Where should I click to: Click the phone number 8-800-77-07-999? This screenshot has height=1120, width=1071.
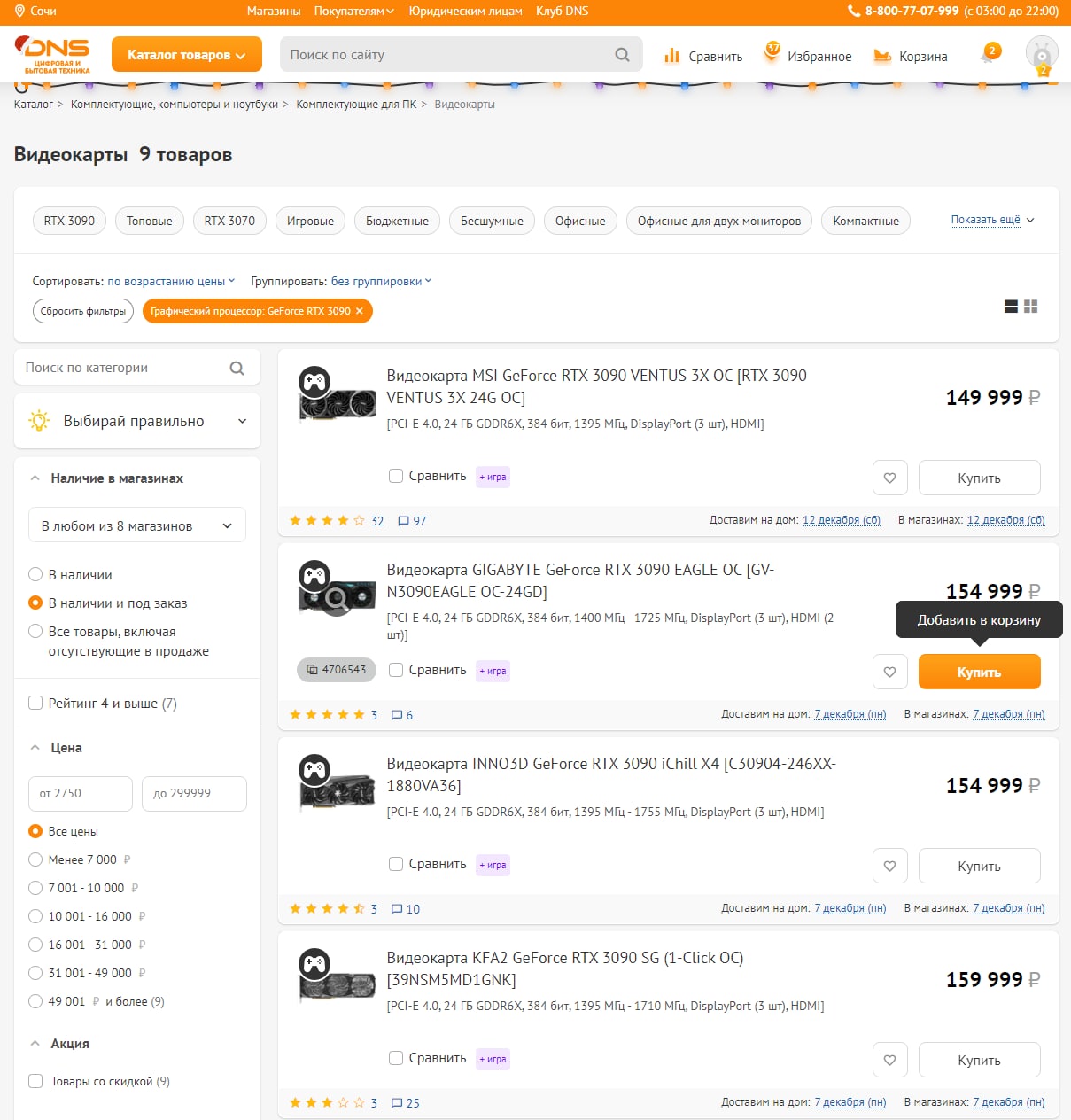pyautogui.click(x=912, y=11)
